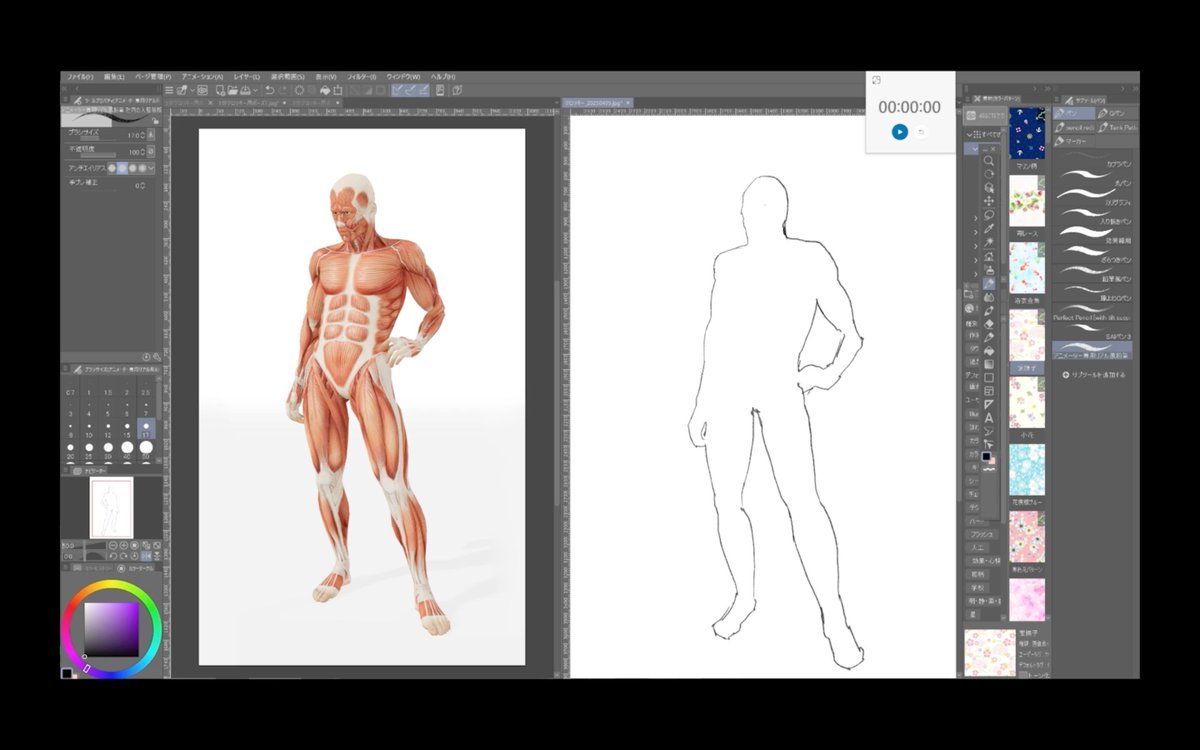
Task: Open the ファイル menu
Action: click(78, 77)
